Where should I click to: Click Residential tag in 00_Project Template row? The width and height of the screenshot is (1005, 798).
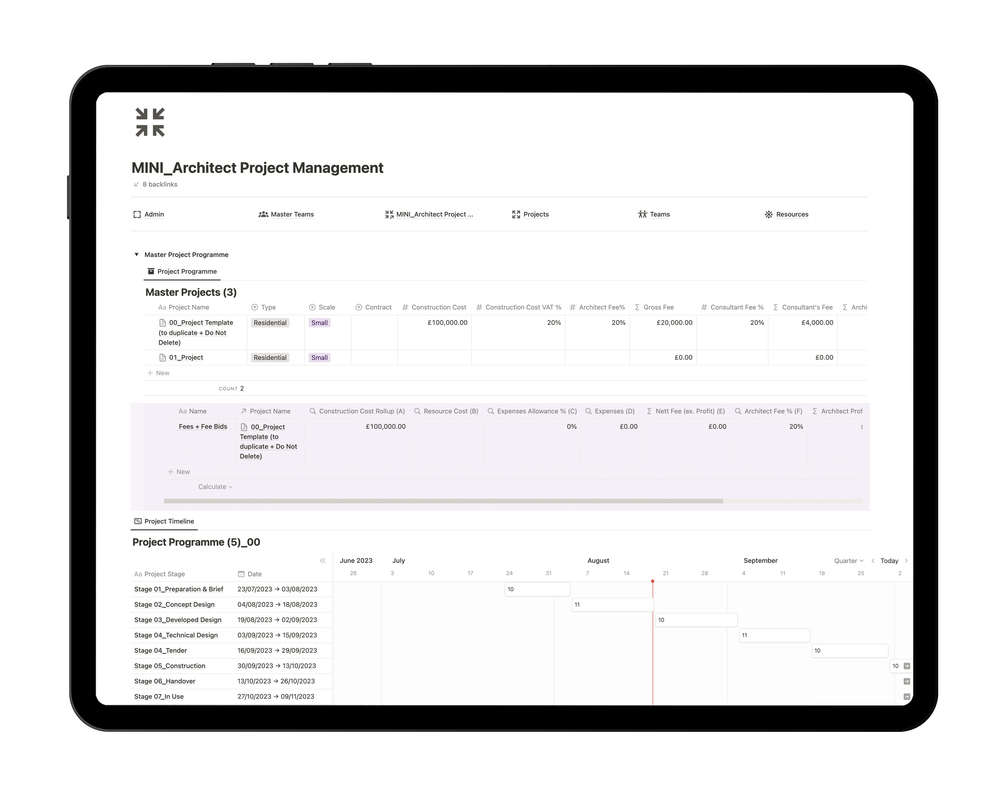click(x=270, y=323)
